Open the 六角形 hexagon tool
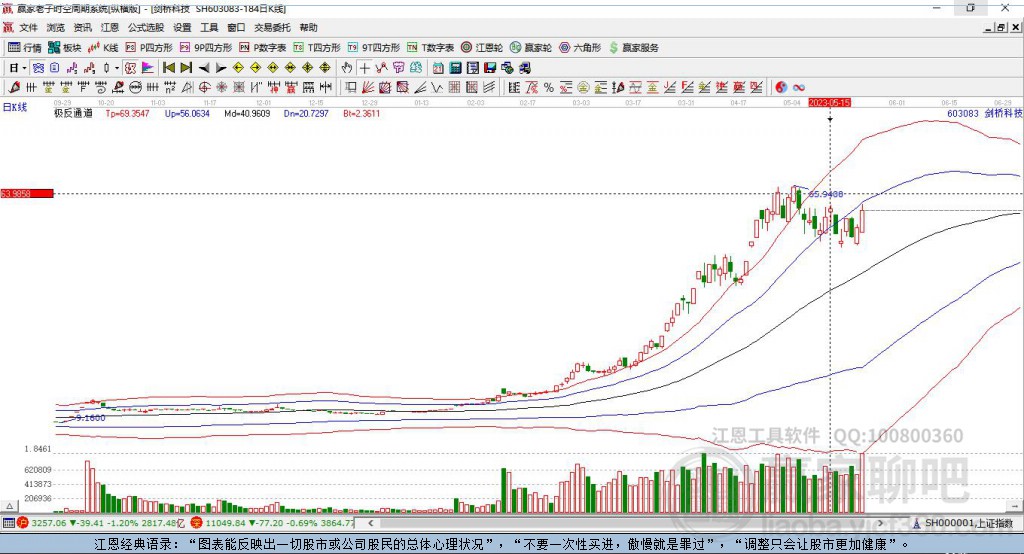This screenshot has width=1024, height=554. point(580,48)
